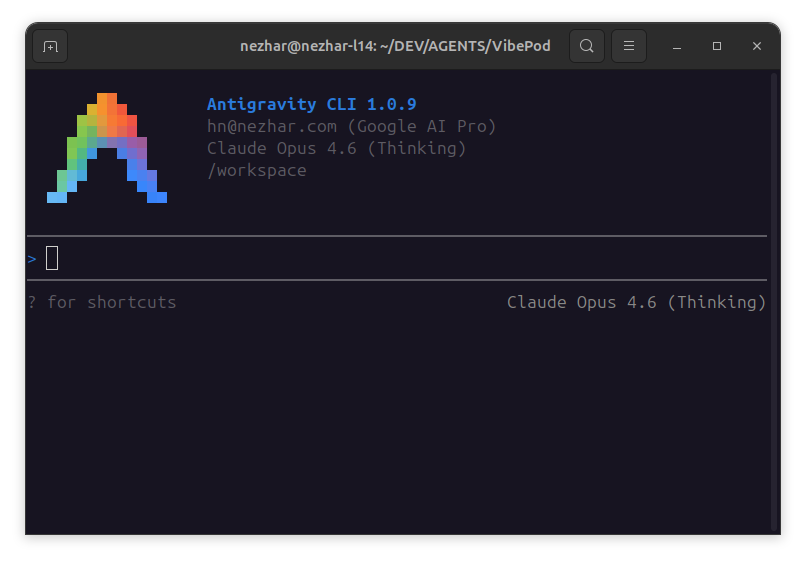Screen dimensions: 806x563
Task: Click the header 'Claude Opus 4.6 (Thinking)' line
Action: click(x=336, y=149)
